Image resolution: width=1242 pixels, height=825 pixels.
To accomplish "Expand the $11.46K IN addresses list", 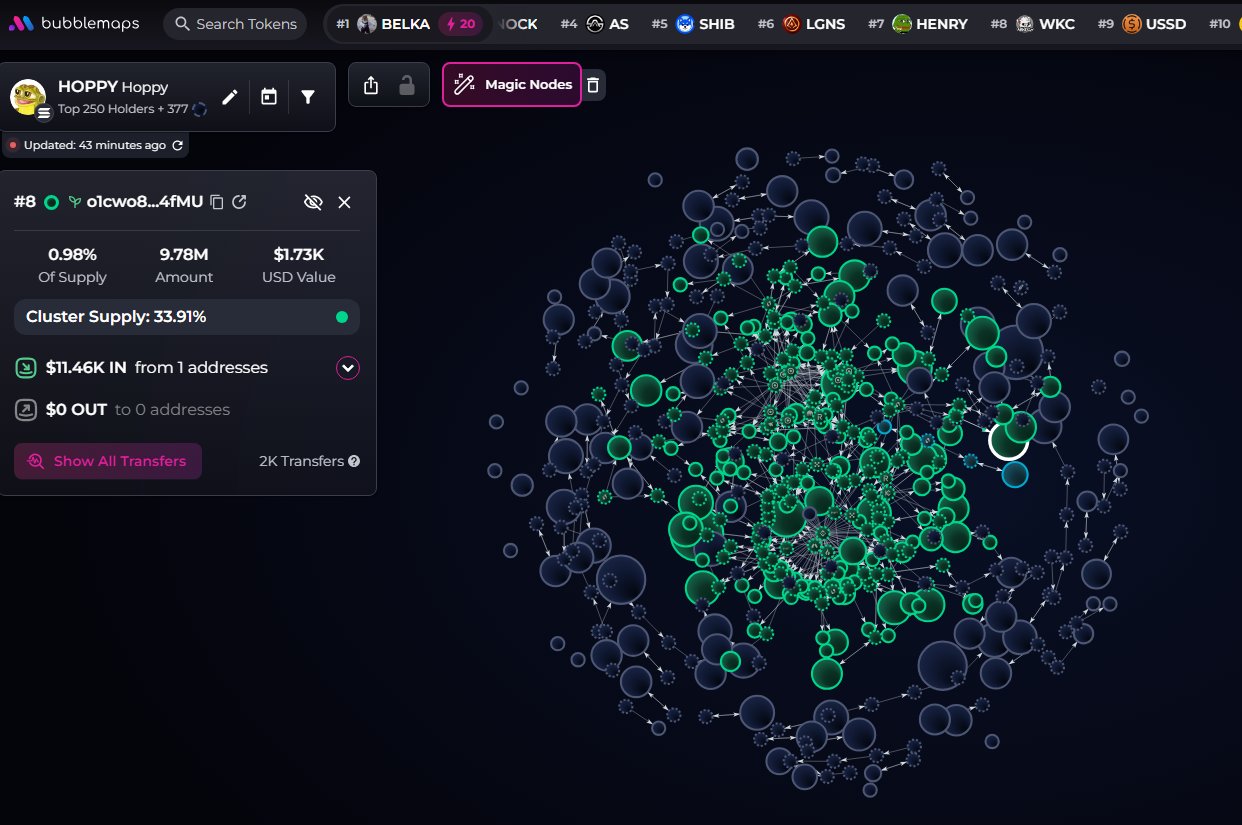I will 348,368.
